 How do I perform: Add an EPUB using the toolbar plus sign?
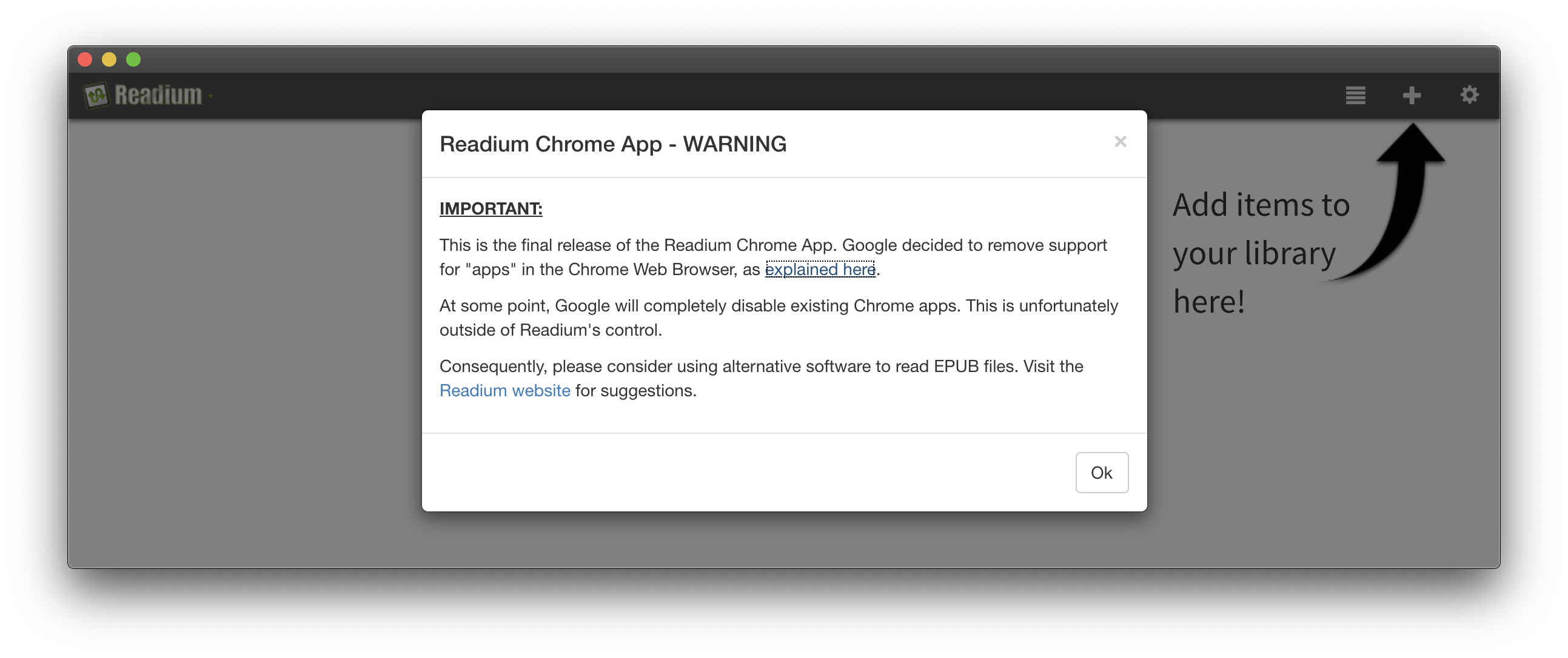(x=1411, y=95)
